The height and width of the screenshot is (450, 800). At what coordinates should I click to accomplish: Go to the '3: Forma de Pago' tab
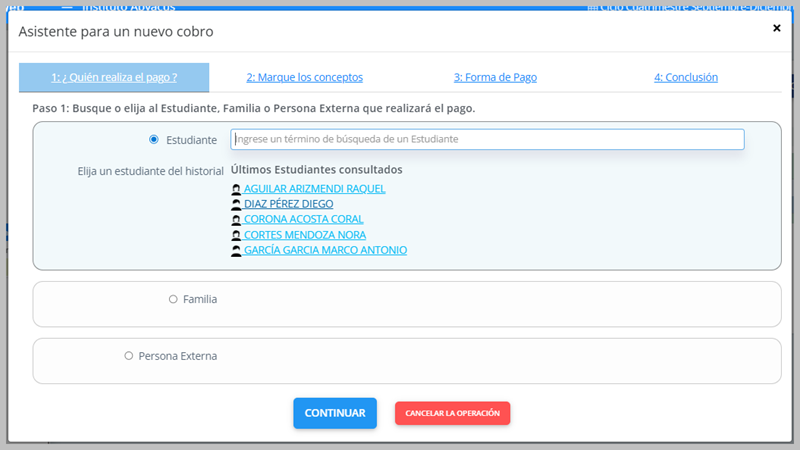point(495,77)
